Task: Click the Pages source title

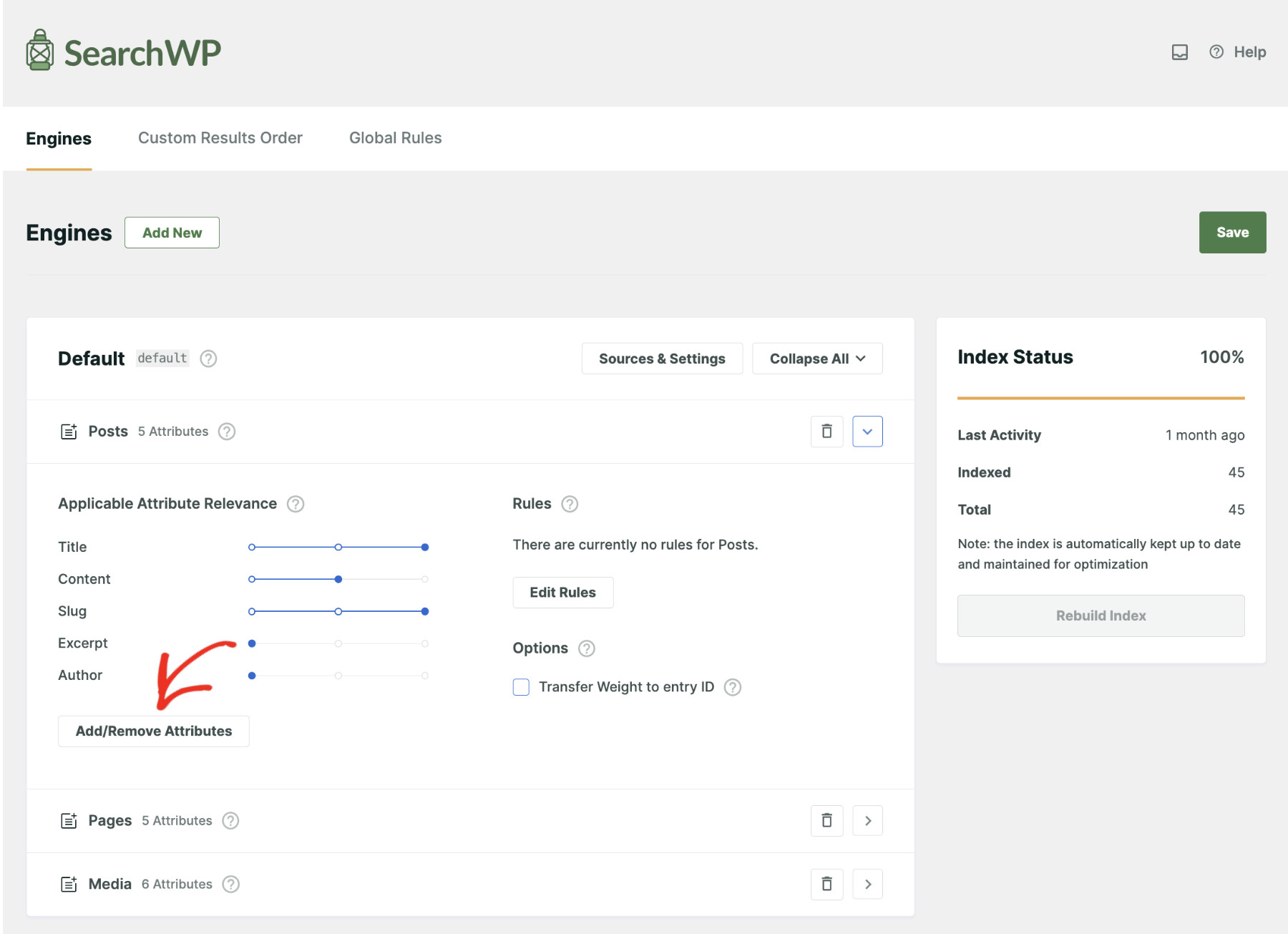Action: tap(110, 821)
